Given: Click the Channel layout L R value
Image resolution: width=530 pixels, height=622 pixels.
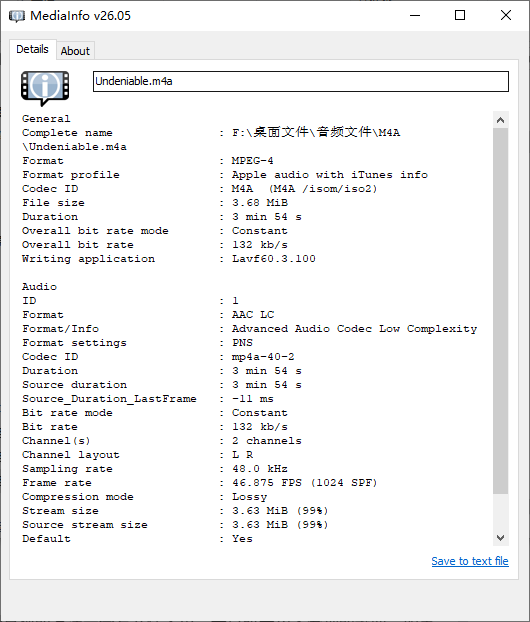Looking at the screenshot, I should tap(243, 455).
